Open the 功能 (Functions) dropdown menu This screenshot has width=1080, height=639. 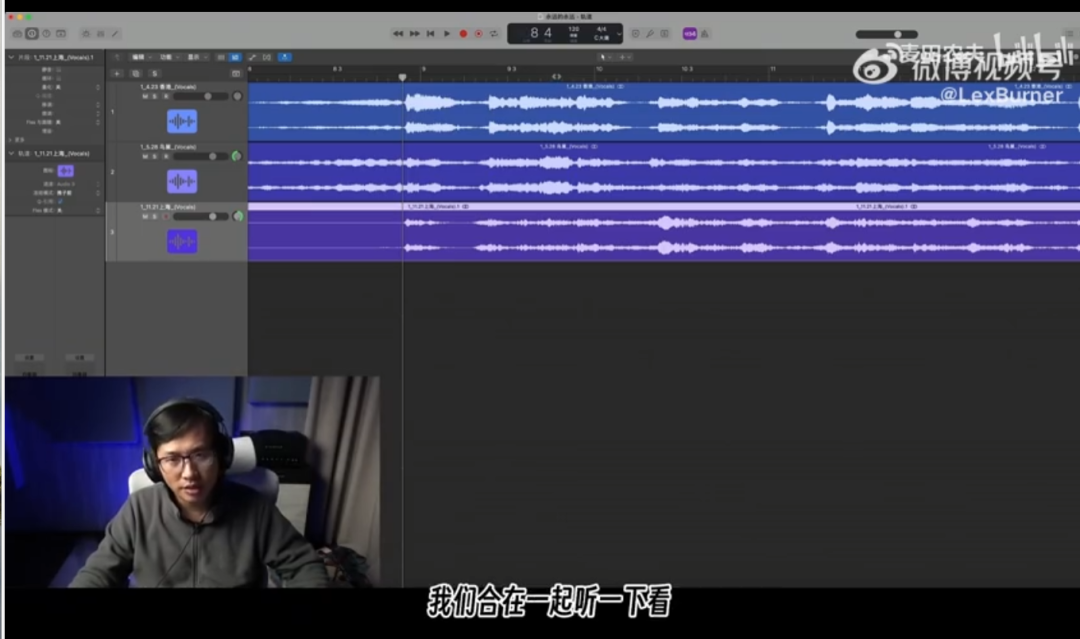click(x=169, y=57)
